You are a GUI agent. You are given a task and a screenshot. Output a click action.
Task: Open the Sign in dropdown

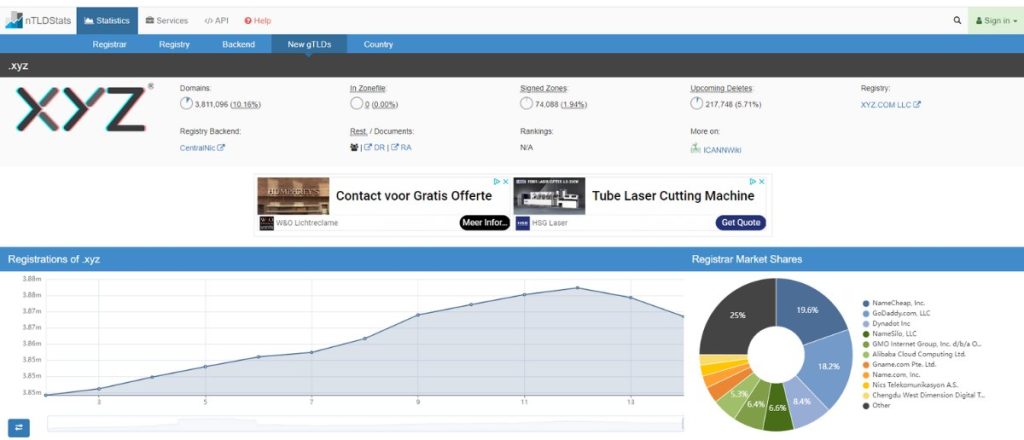995,20
